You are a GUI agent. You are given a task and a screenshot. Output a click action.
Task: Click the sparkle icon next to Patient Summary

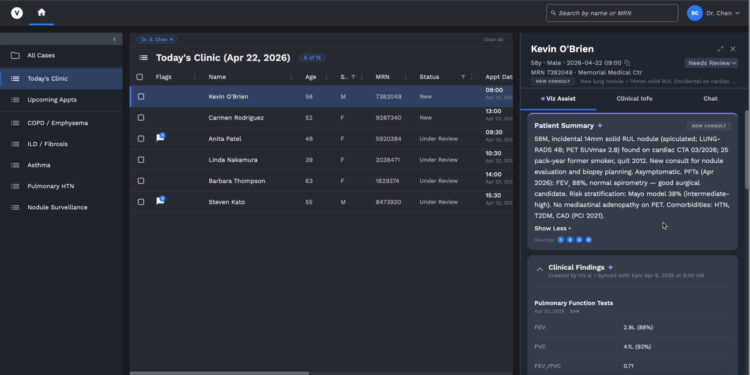coord(600,126)
